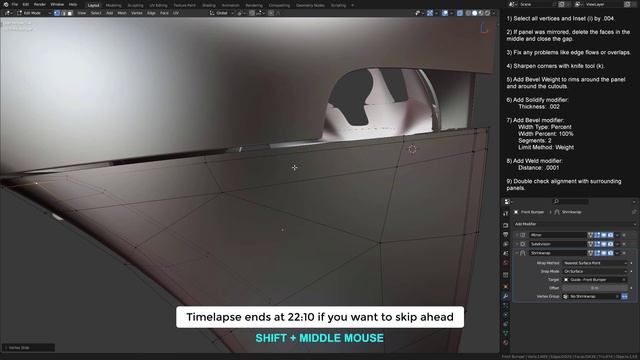
Task: Switch to the Compositing workspace tab
Action: [x=279, y=5]
